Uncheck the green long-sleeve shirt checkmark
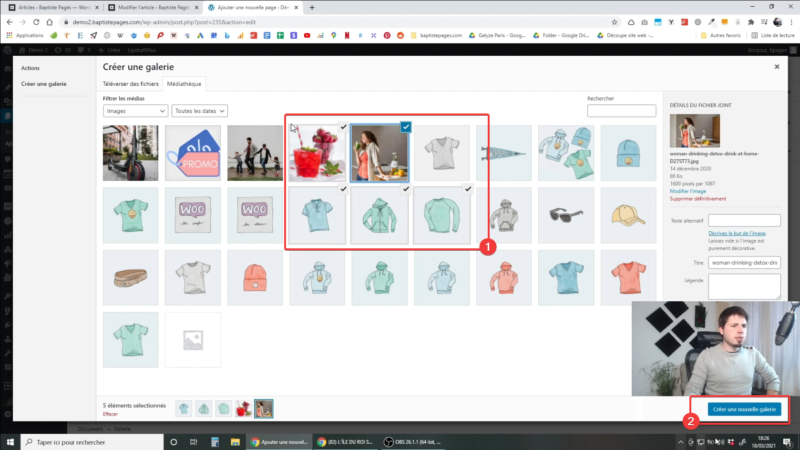 click(x=468, y=189)
